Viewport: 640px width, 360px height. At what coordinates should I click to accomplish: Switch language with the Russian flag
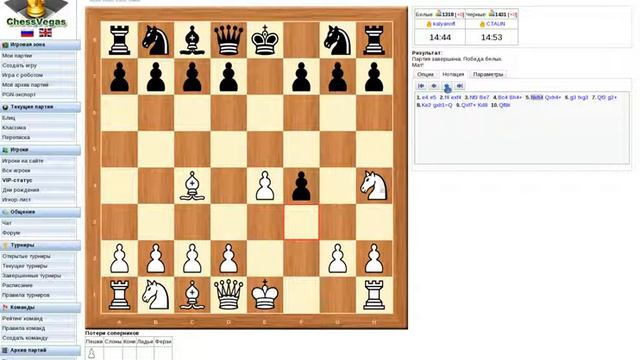pos(27,33)
